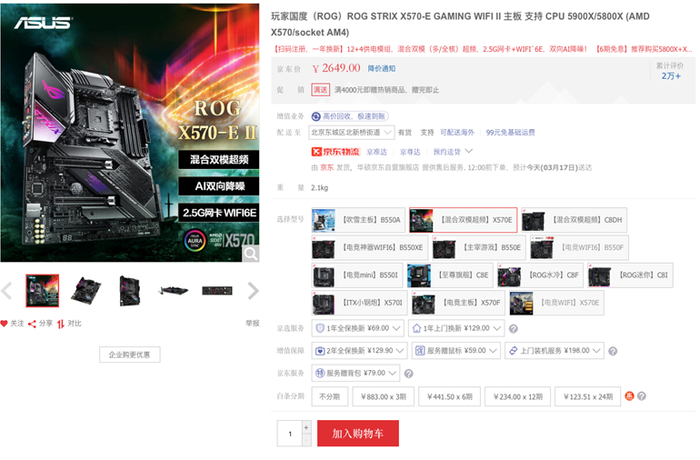Choose model 【主宰游戏】B550E
The width and height of the screenshot is (700, 460).
(x=479, y=248)
